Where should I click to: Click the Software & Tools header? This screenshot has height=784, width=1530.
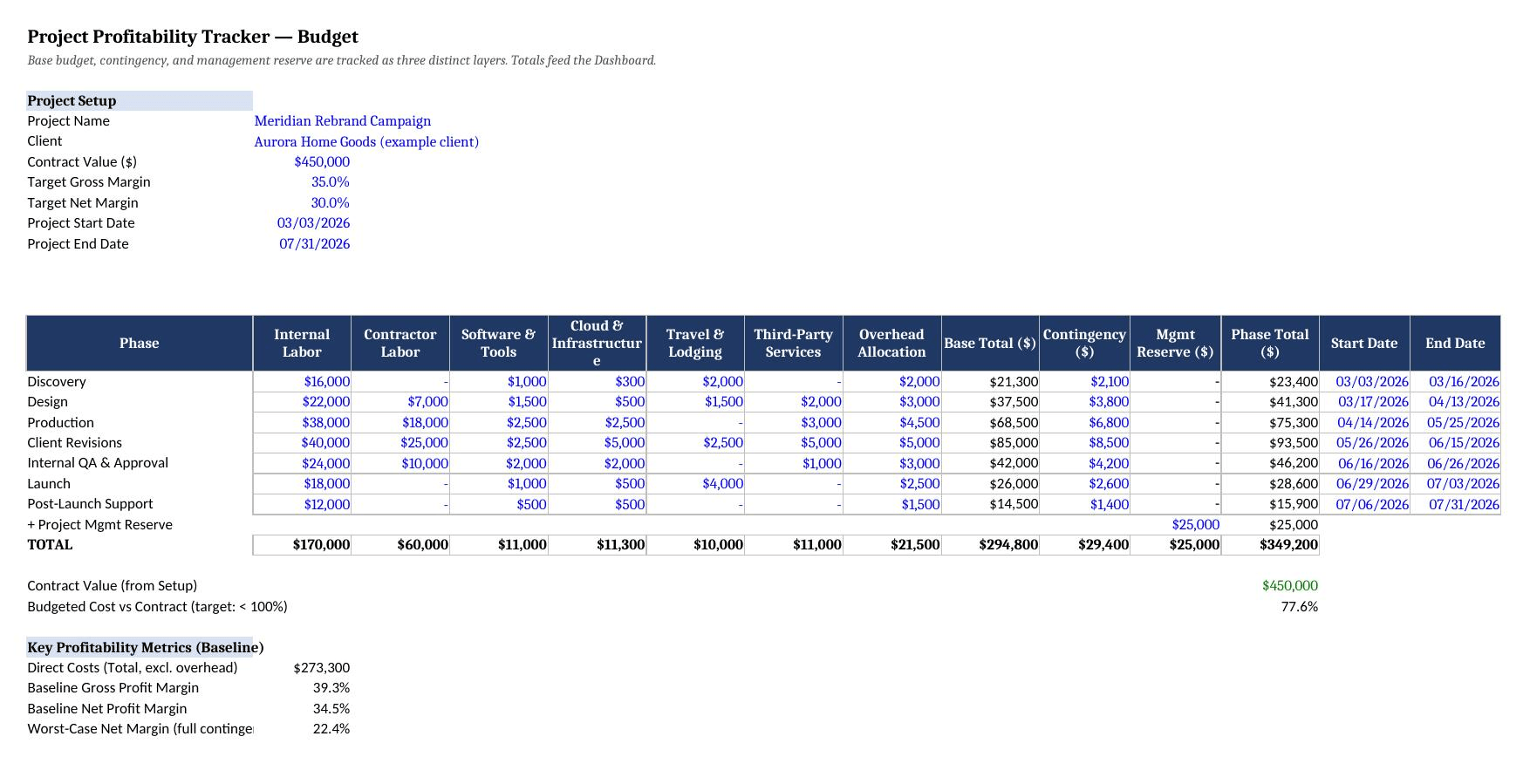[x=499, y=344]
